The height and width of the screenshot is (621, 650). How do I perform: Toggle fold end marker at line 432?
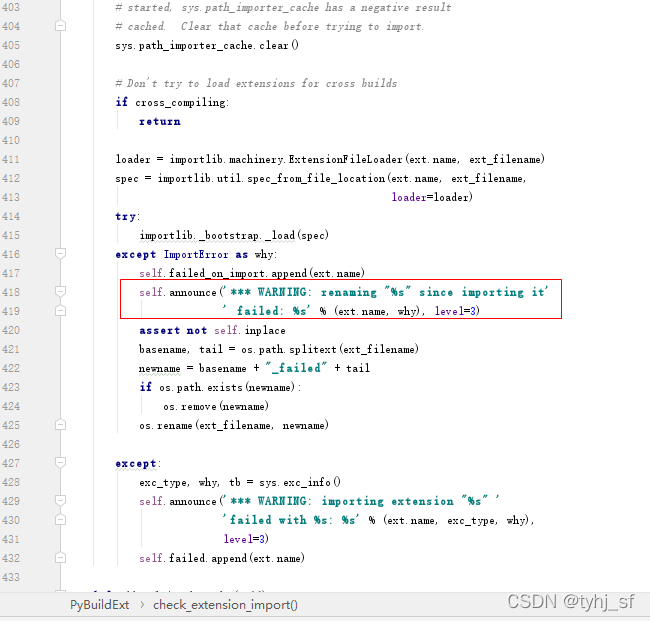[61, 558]
